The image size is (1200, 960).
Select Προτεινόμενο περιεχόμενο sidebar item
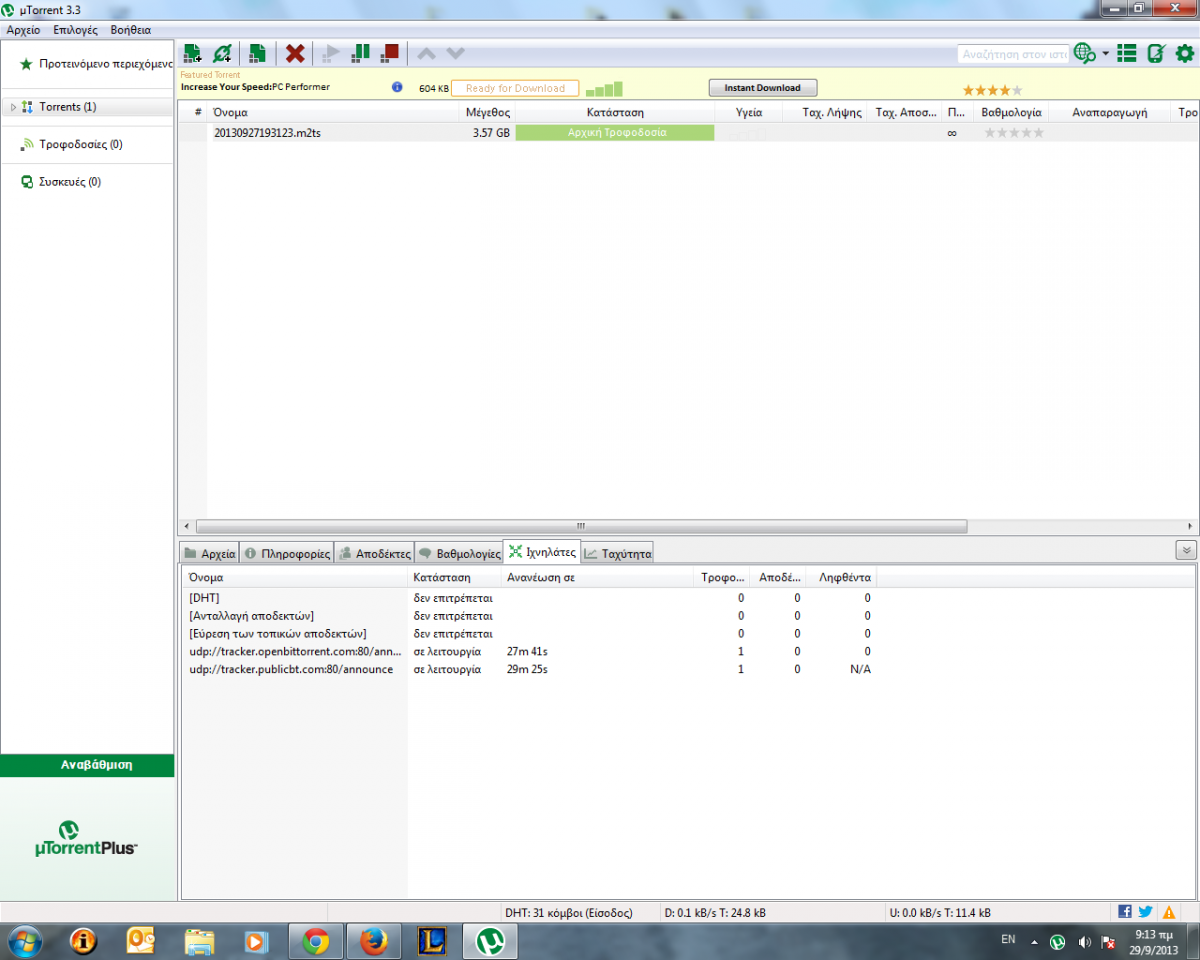(x=96, y=63)
